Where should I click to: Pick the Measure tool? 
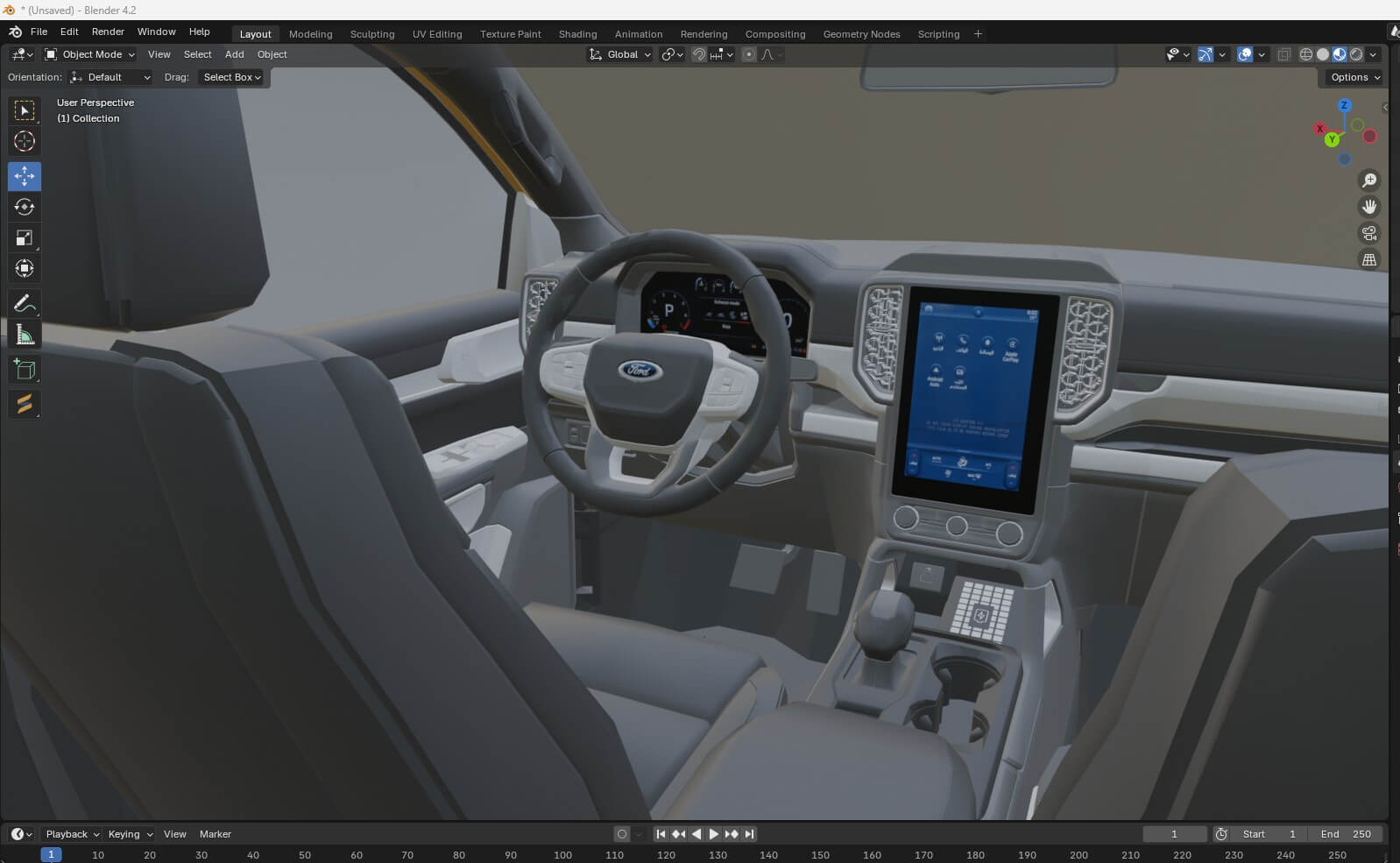click(25, 335)
